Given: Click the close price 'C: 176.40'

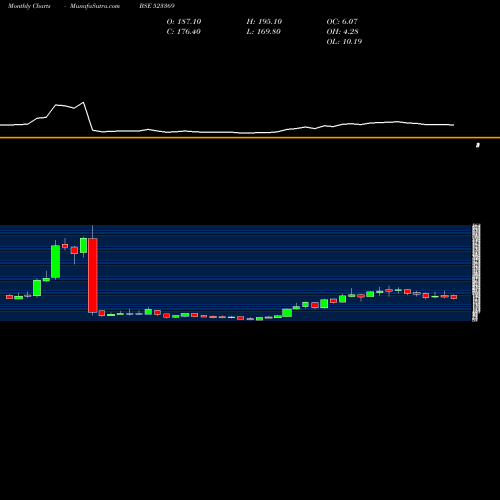Looking at the screenshot, I should pos(184,32).
